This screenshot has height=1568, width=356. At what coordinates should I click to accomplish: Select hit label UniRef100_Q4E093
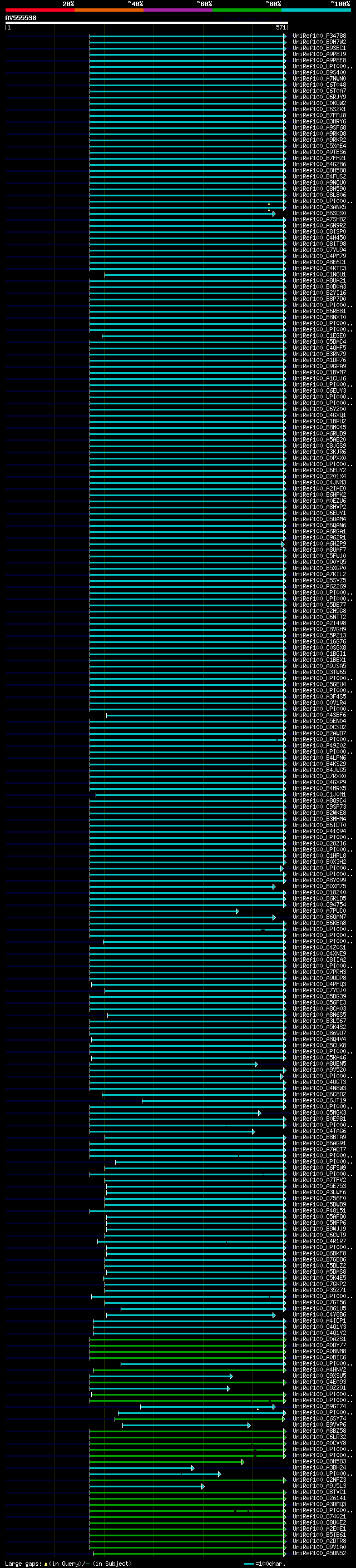(x=319, y=1382)
